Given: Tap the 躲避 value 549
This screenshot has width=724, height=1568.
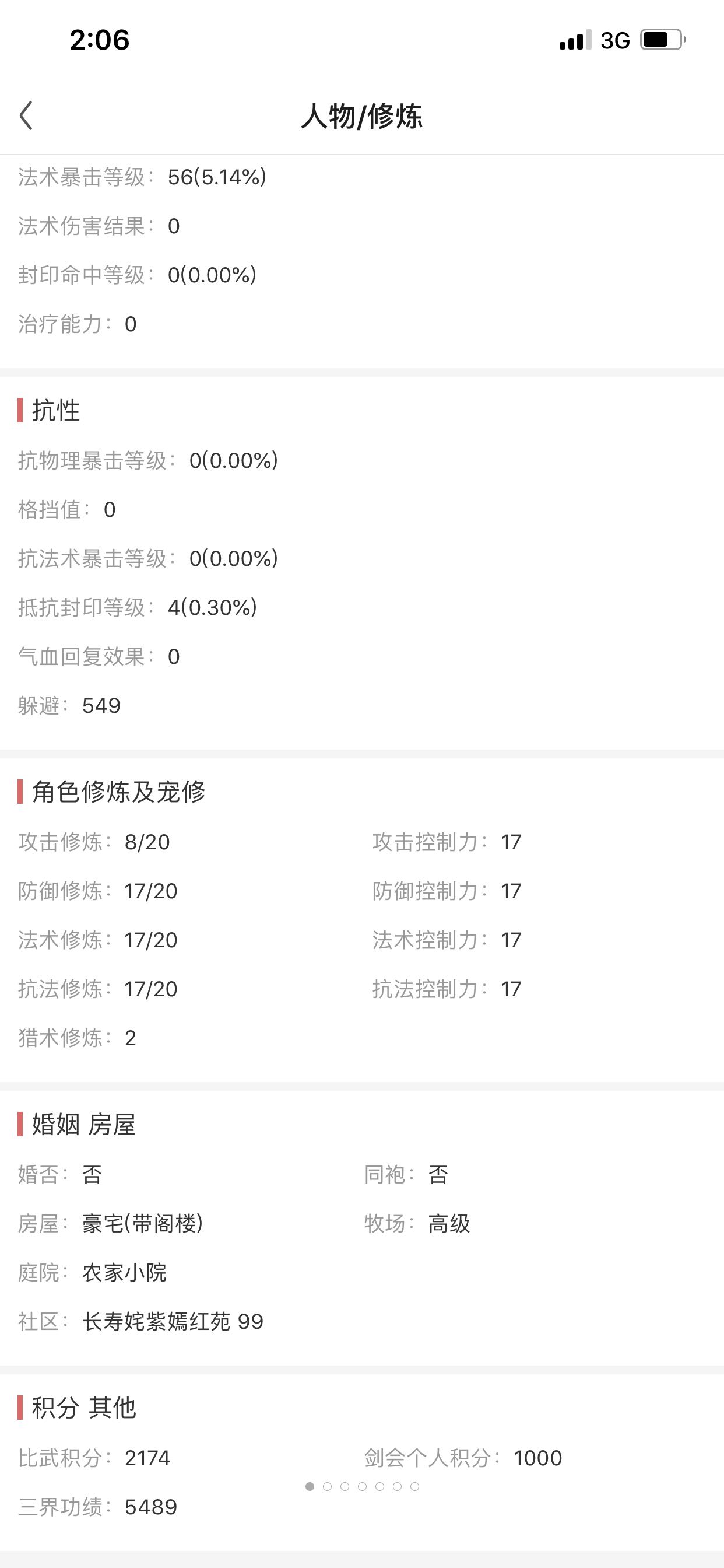Looking at the screenshot, I should tap(101, 705).
